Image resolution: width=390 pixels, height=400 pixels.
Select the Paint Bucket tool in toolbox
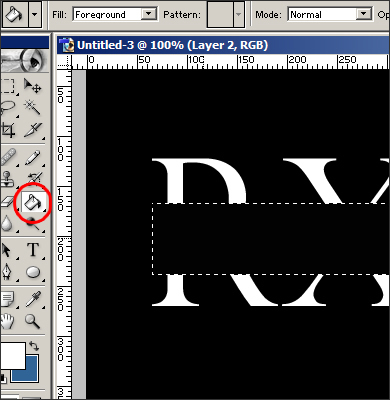pos(33,202)
